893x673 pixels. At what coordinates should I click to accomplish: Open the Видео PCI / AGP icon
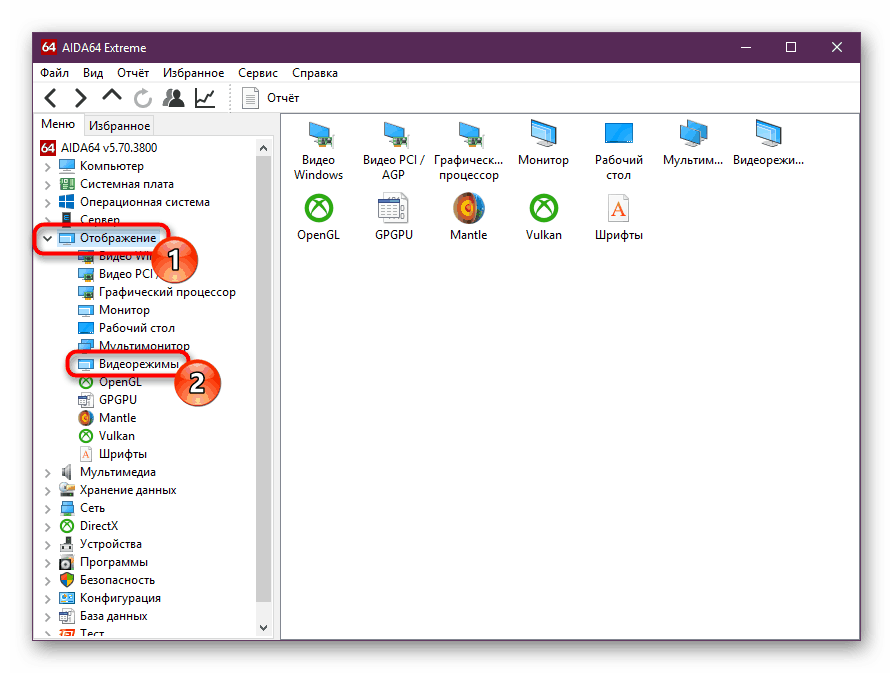click(x=394, y=150)
